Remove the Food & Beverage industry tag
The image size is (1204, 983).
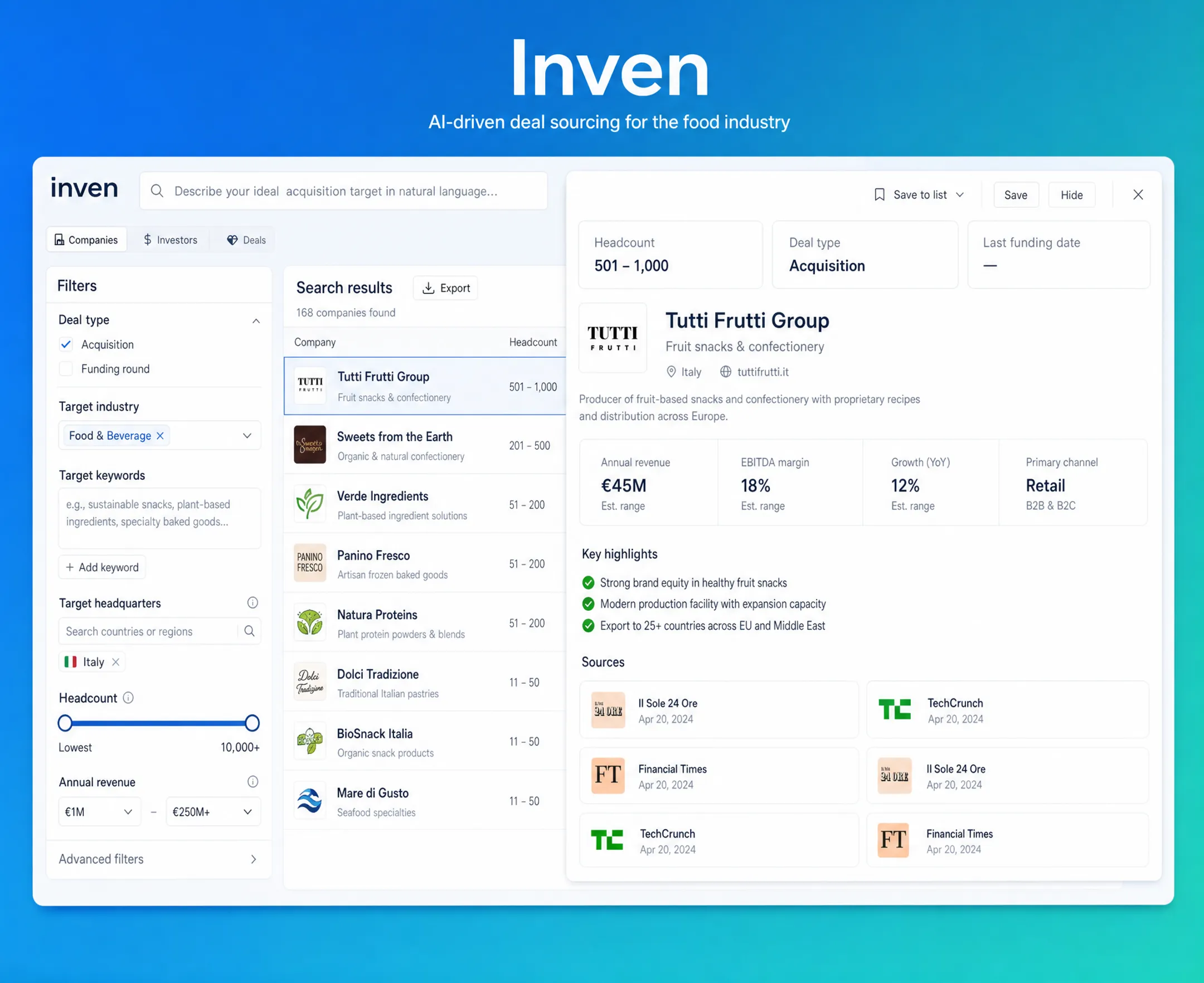point(161,435)
